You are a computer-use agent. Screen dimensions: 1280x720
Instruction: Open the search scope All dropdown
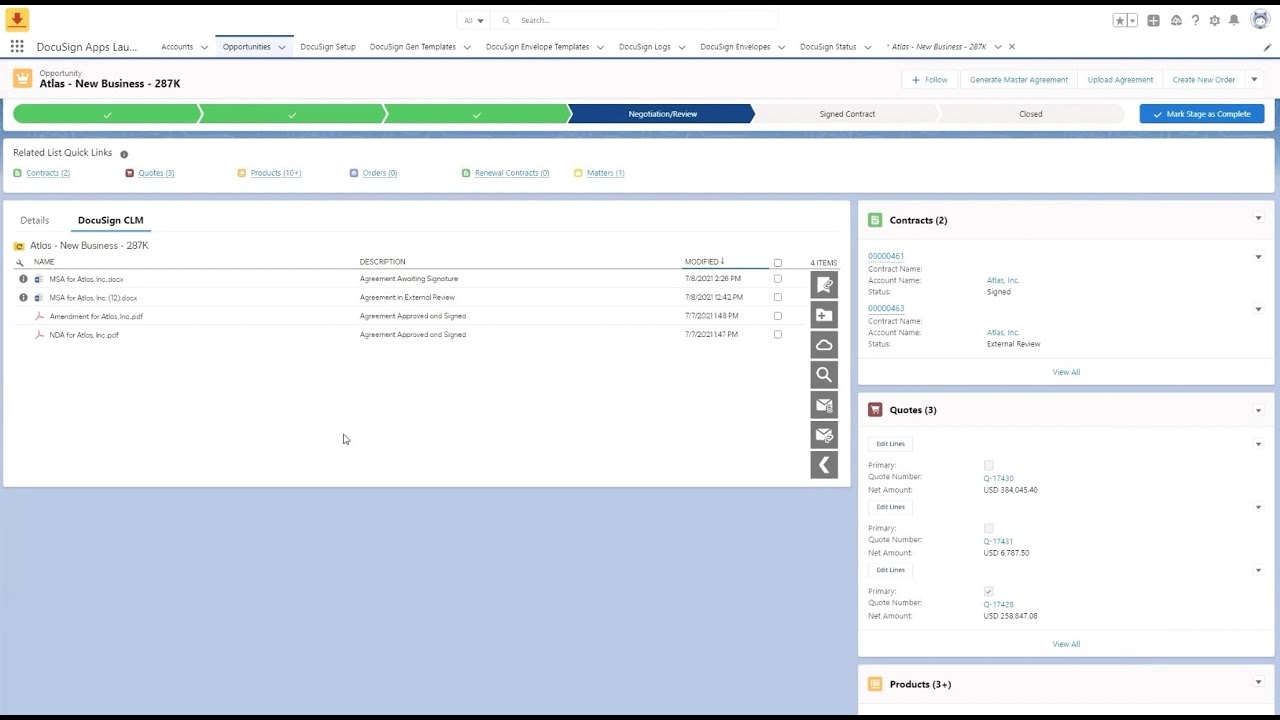point(473,20)
